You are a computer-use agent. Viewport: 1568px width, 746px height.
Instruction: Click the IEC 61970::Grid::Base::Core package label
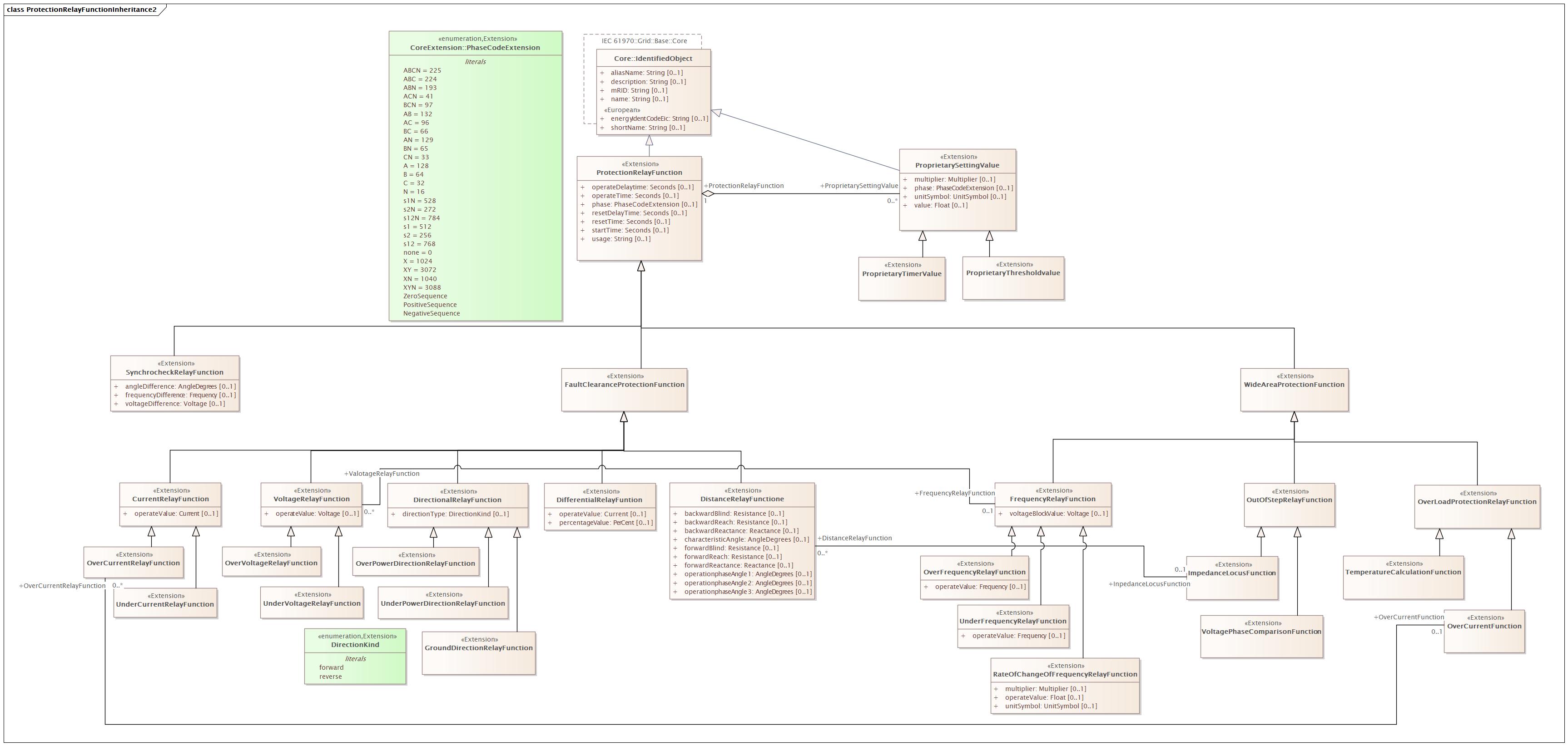(645, 41)
